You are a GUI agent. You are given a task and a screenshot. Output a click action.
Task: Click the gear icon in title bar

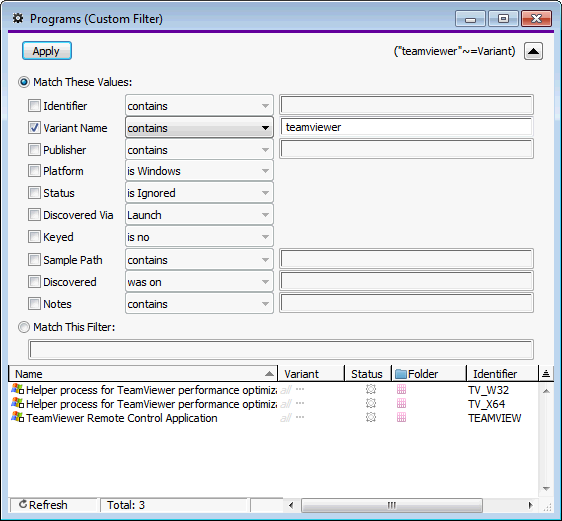tap(18, 18)
